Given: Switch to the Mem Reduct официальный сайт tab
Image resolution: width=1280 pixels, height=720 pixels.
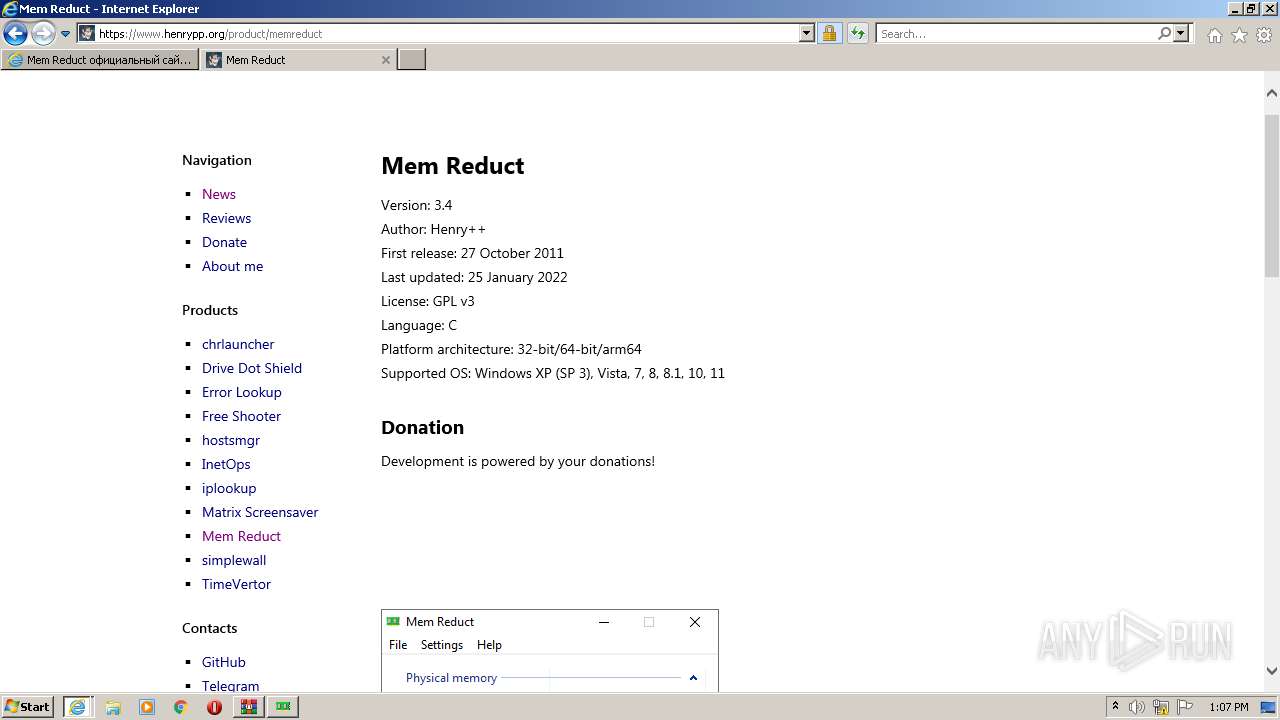Looking at the screenshot, I should point(100,60).
